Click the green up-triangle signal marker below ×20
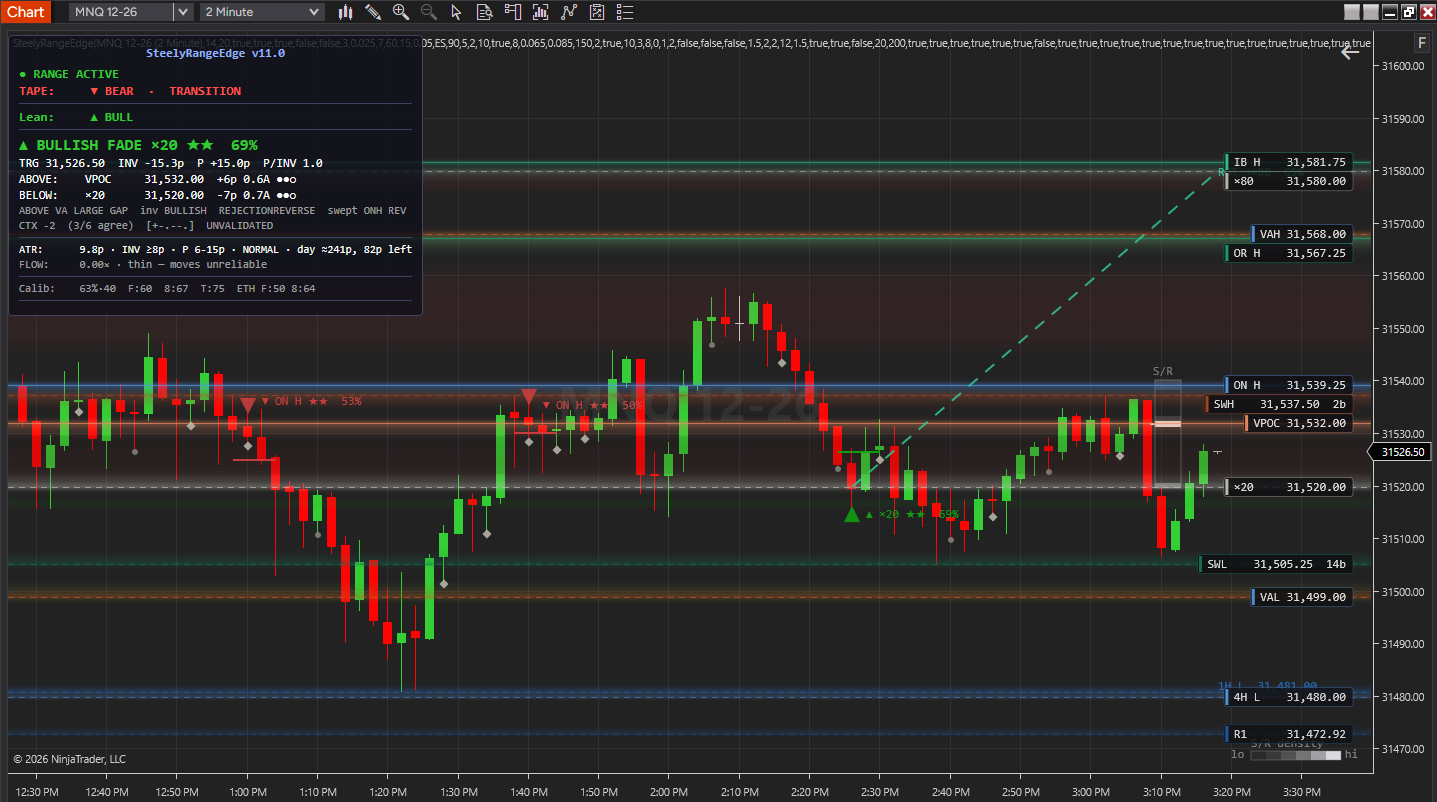This screenshot has height=802, width=1437. pos(852,513)
